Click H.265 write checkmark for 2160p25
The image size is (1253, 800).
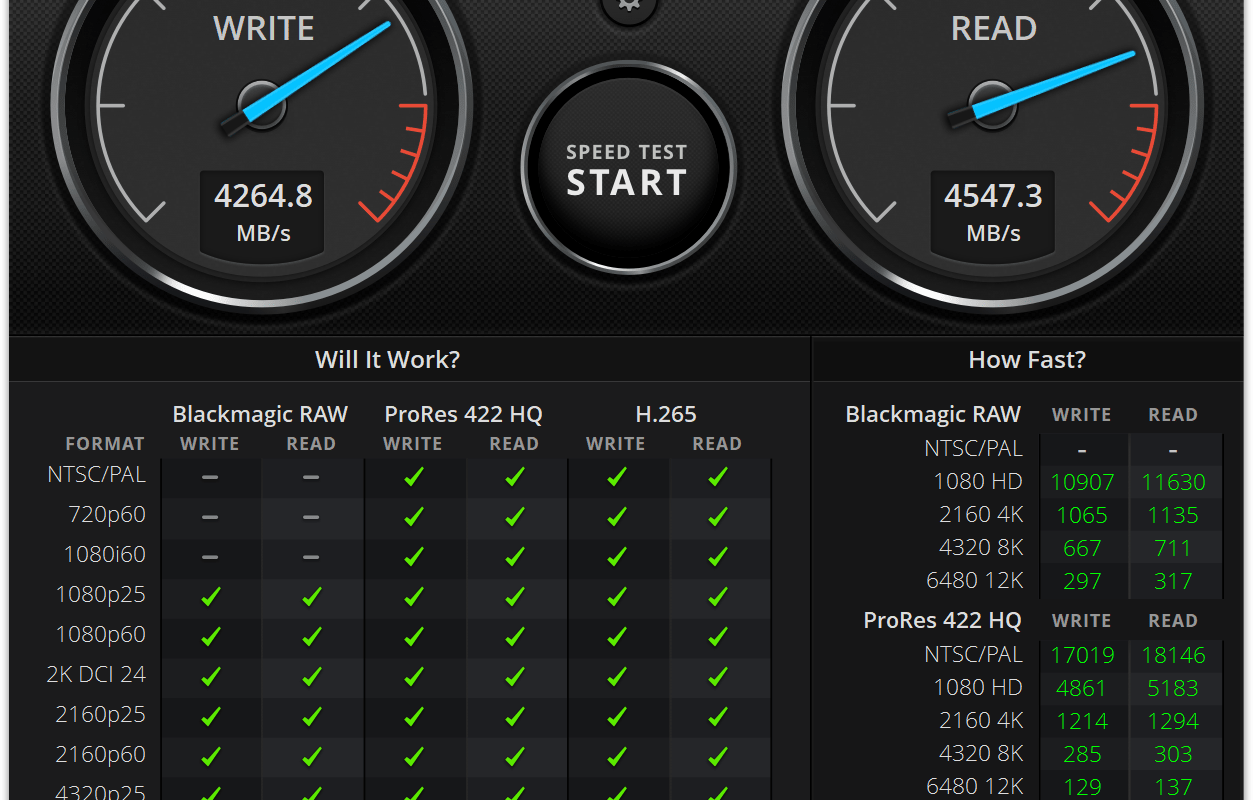tap(616, 717)
